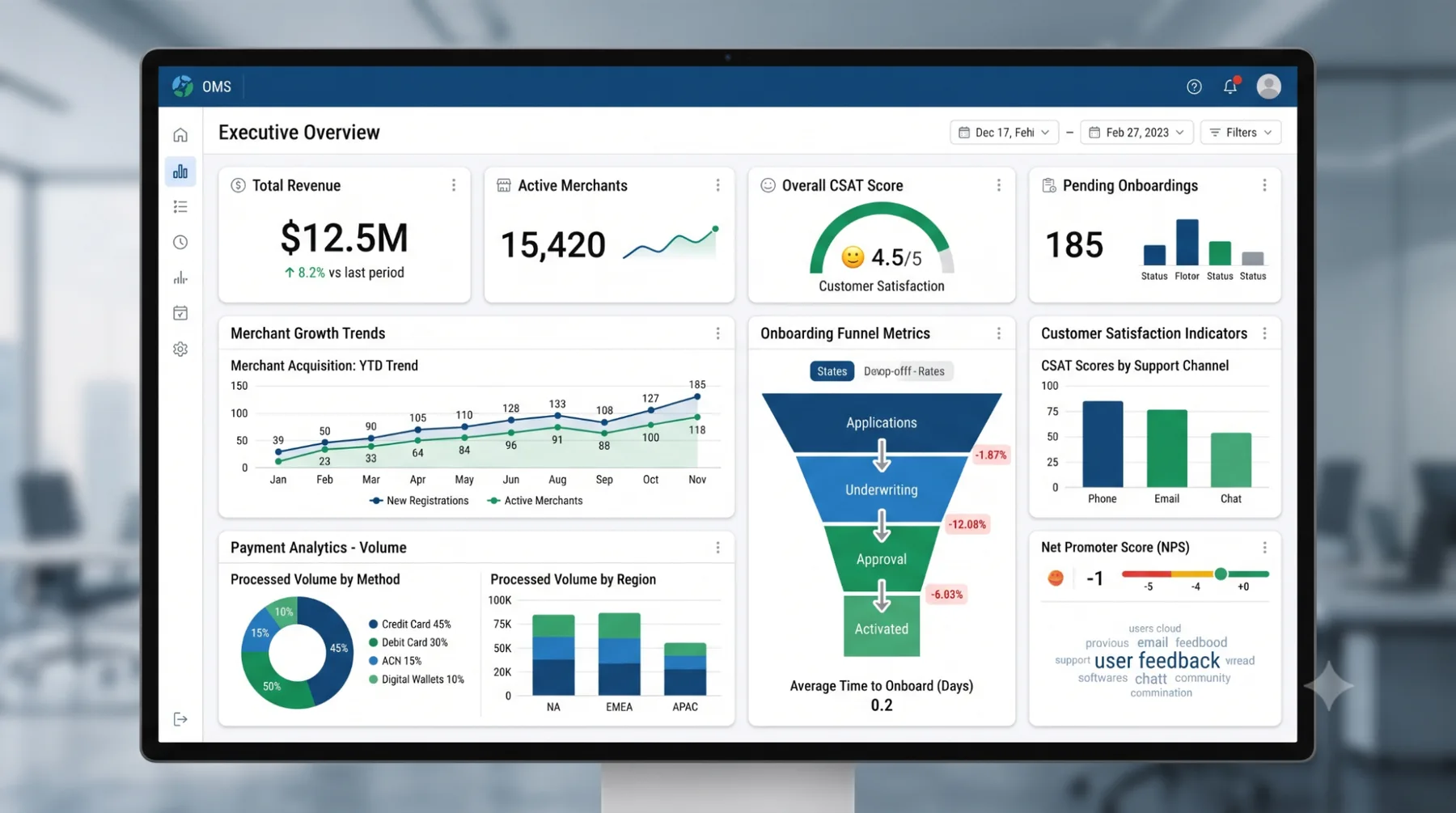Image resolution: width=1456 pixels, height=813 pixels.
Task: Switch to the States funnel tab
Action: pyautogui.click(x=832, y=371)
